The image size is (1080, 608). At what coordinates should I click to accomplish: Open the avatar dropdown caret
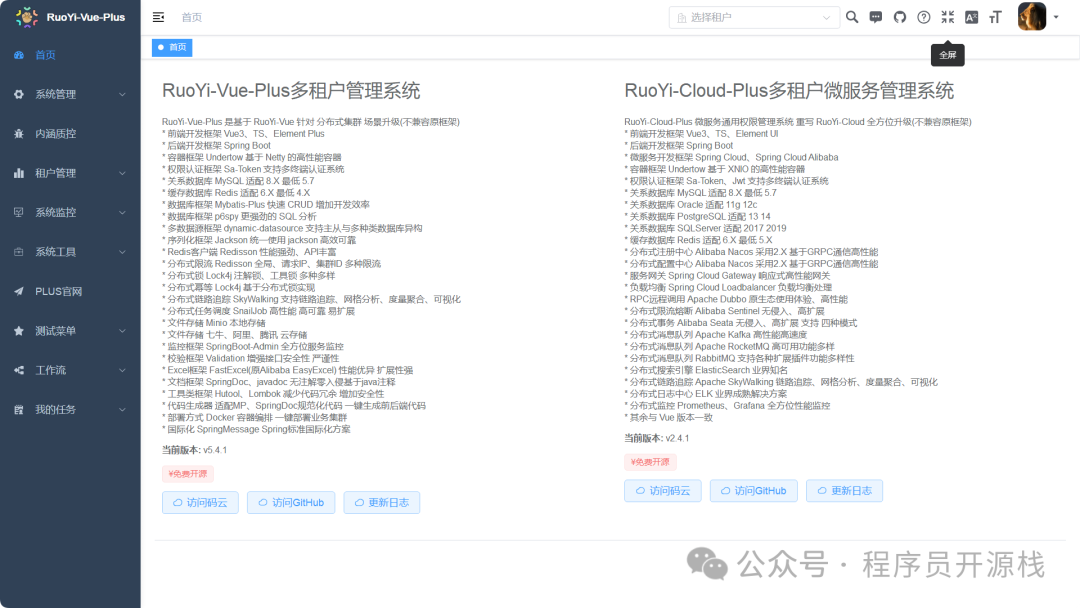(1056, 17)
